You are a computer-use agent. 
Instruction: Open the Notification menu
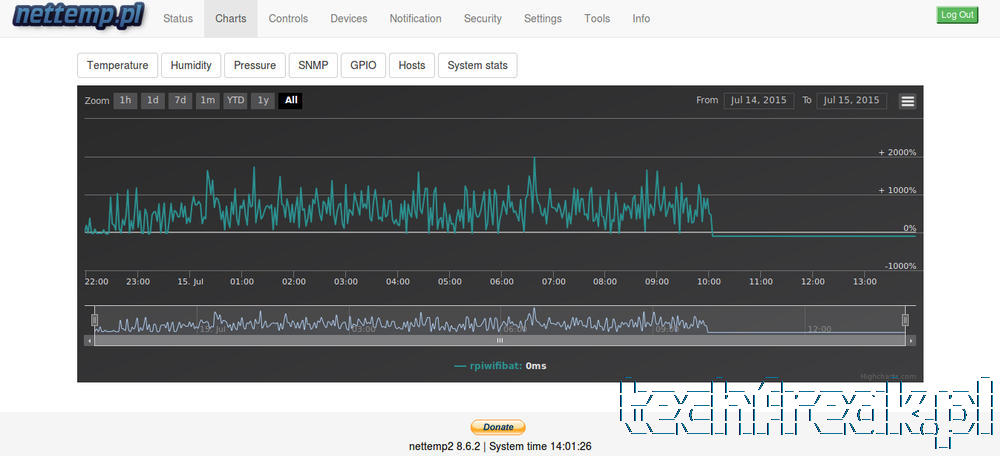[x=416, y=18]
